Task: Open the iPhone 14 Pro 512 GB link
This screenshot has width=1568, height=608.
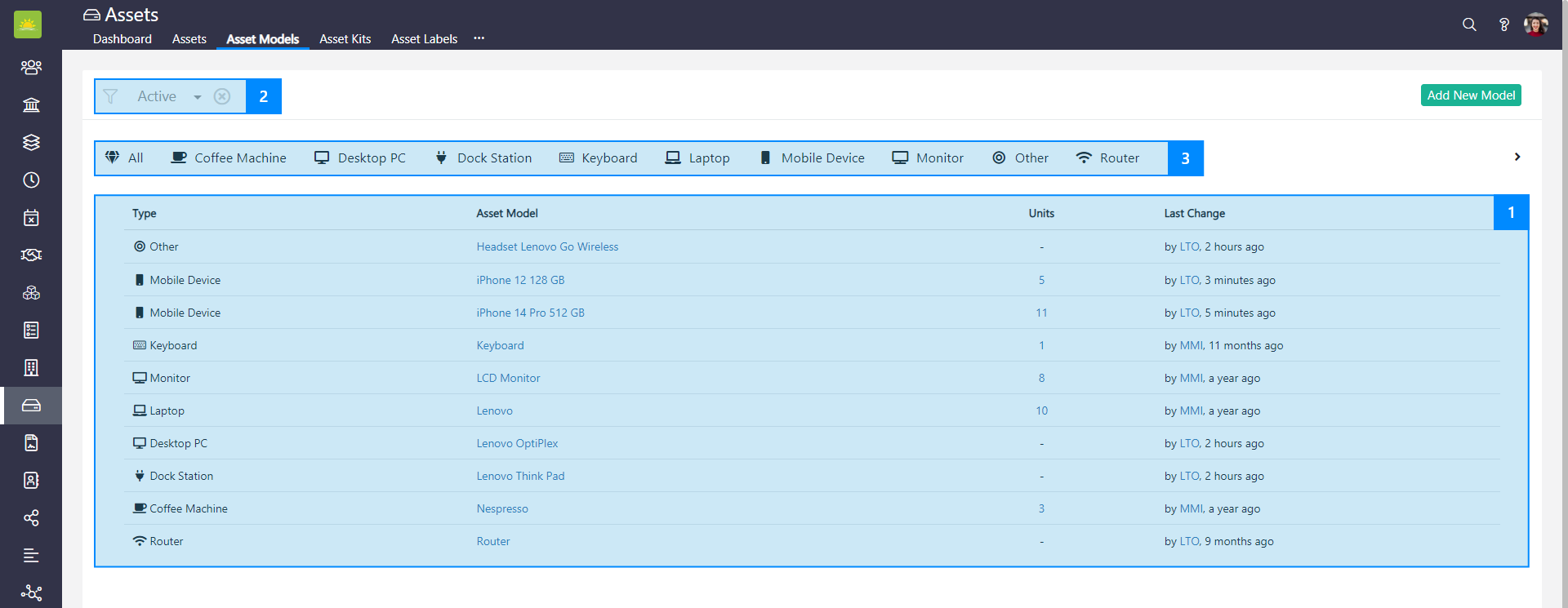Action: [x=530, y=313]
